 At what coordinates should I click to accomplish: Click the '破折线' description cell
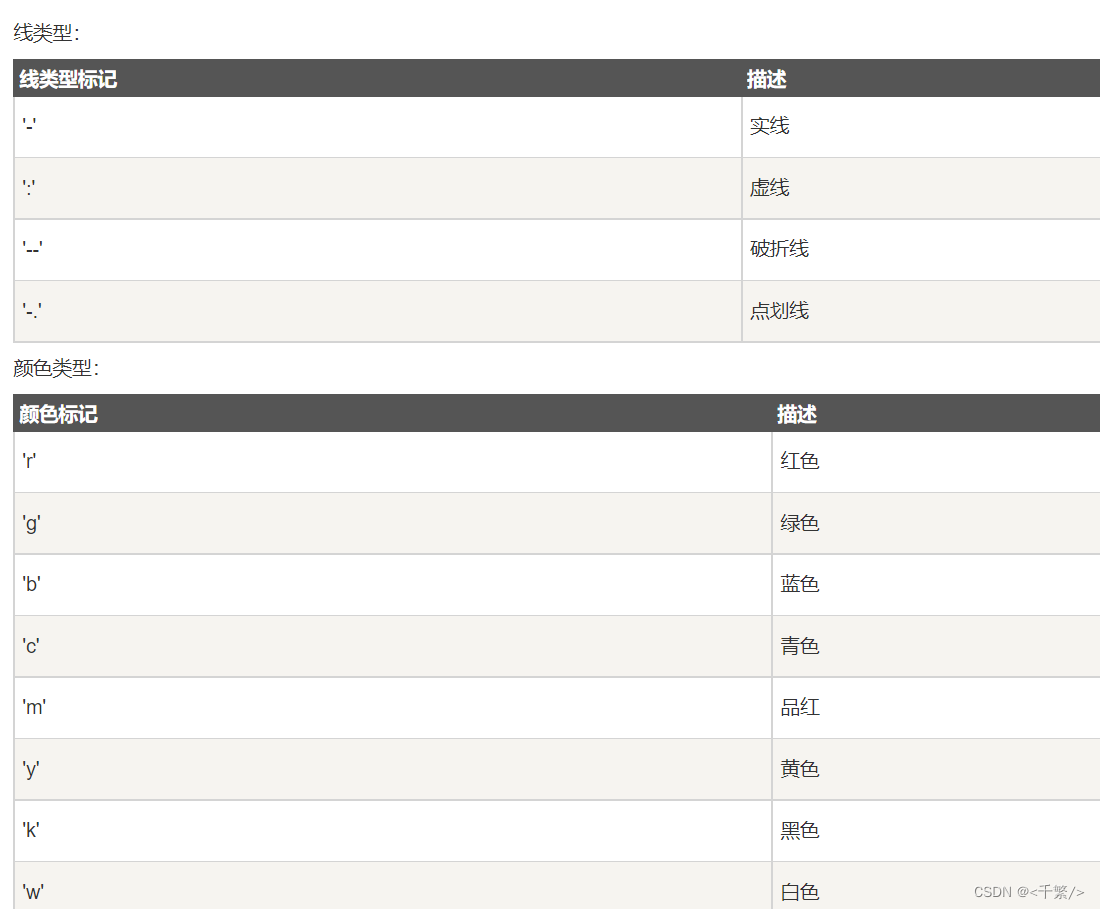[921, 250]
